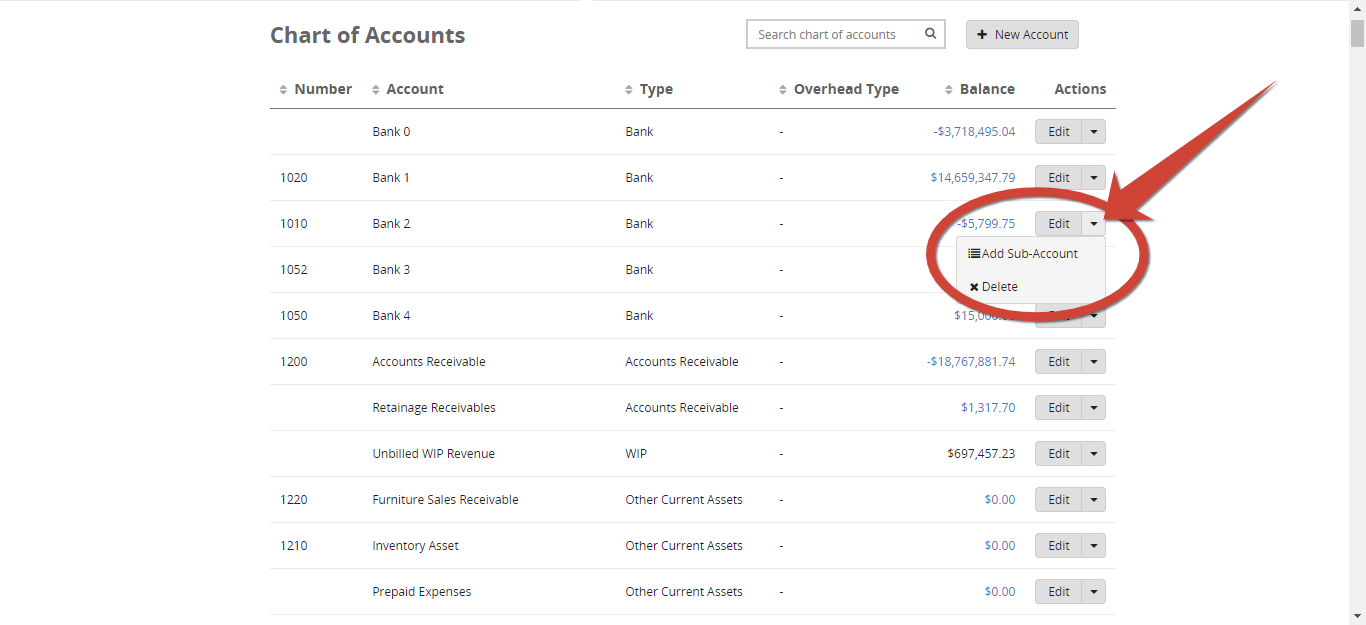The height and width of the screenshot is (625, 1366).
Task: Sort by Number column arrows icon
Action: (x=284, y=90)
